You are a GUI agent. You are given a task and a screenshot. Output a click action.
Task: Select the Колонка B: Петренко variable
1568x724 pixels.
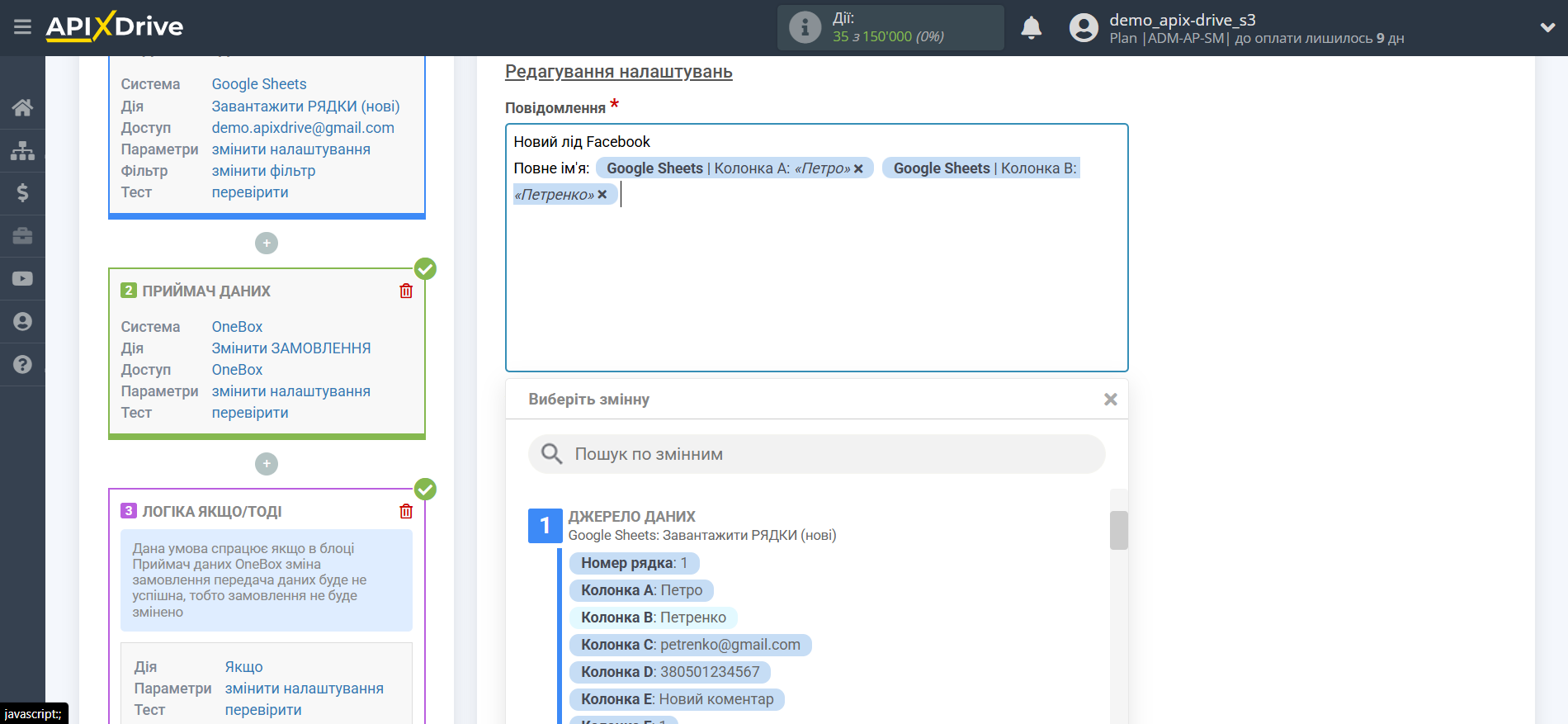tap(653, 618)
